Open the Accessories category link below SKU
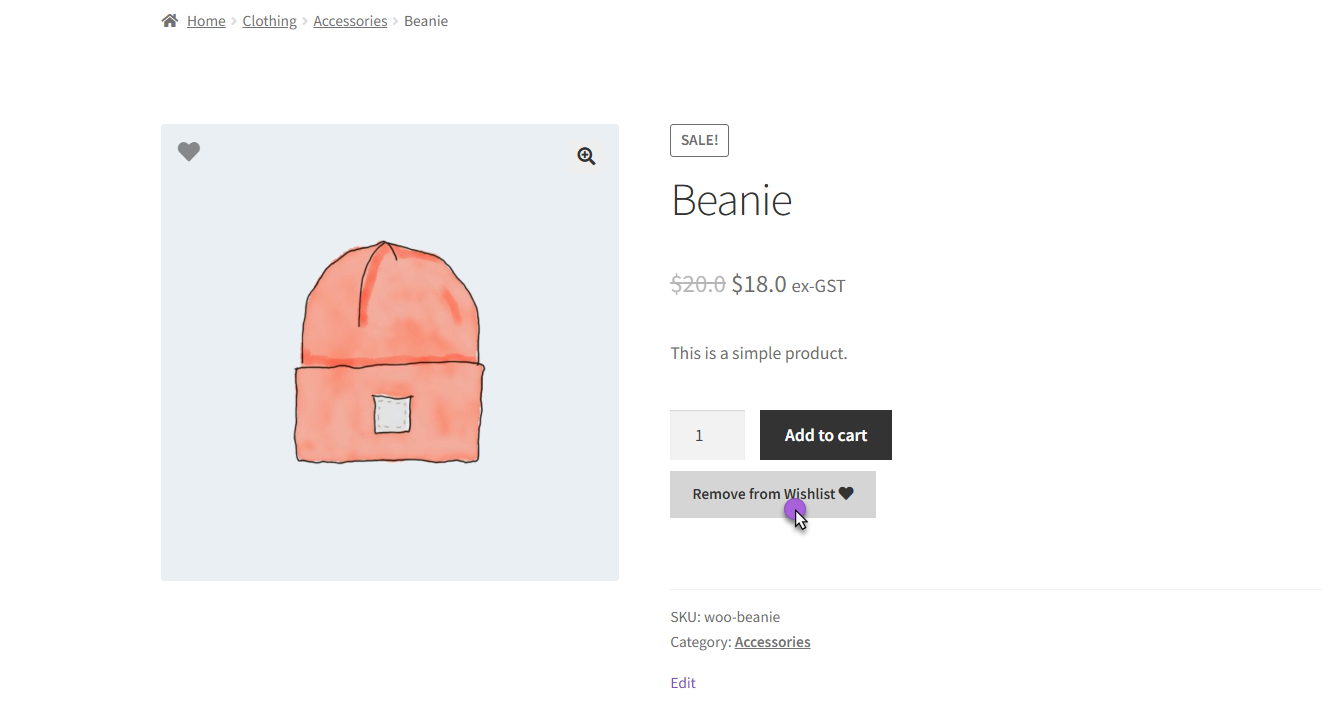 click(x=772, y=642)
